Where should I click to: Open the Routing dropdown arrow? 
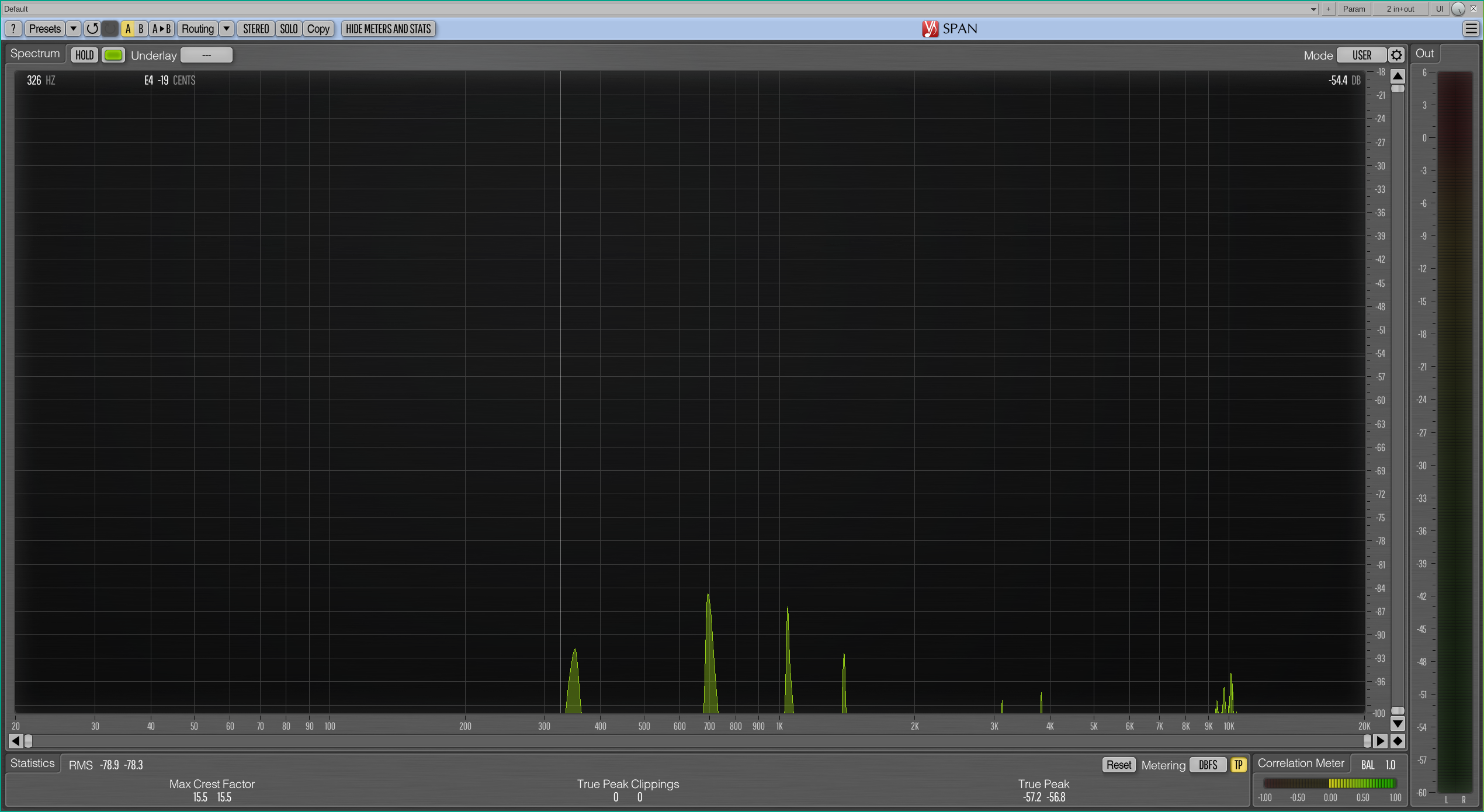click(226, 29)
